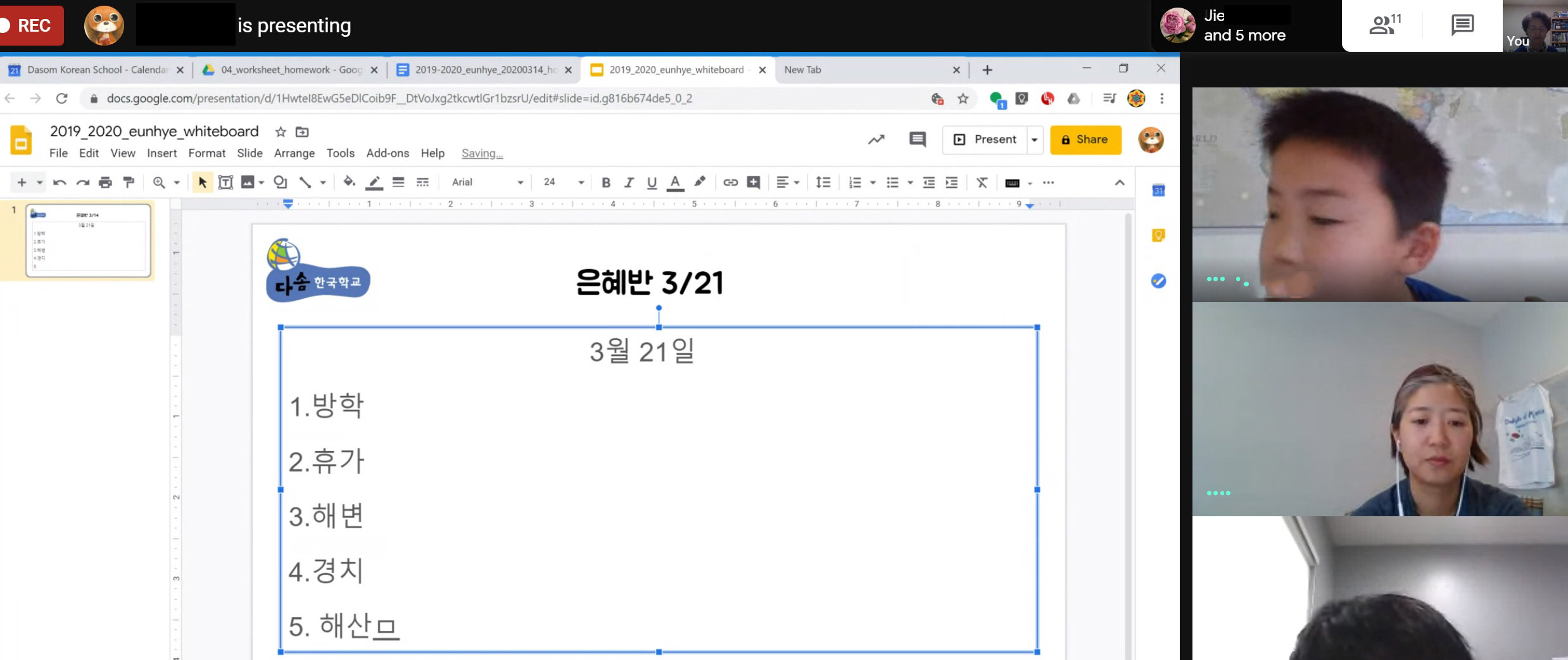Click the paint format roller icon
Viewport: 1568px width, 660px height.
point(129,182)
